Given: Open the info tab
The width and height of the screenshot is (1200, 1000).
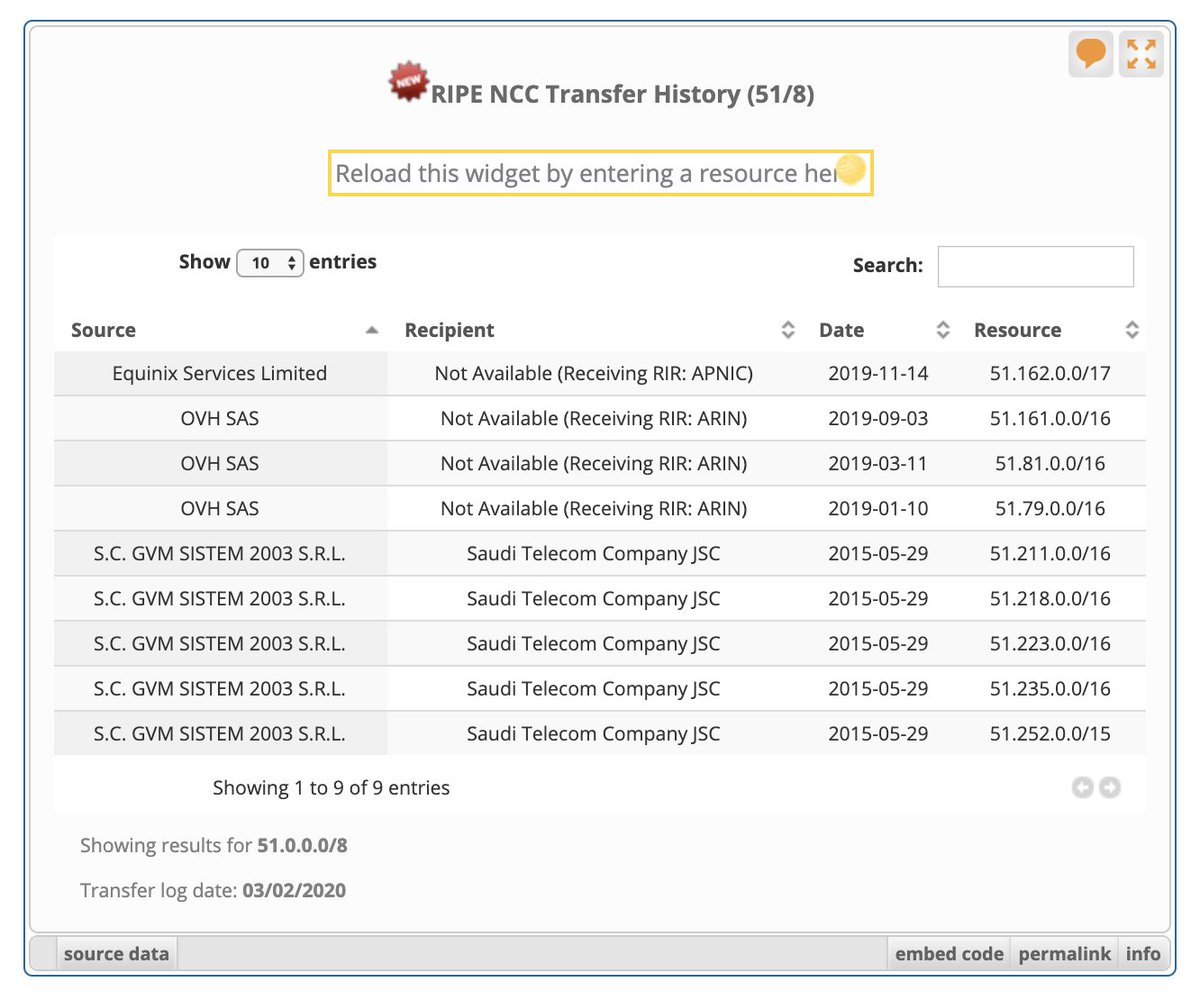Looking at the screenshot, I should click(1143, 954).
